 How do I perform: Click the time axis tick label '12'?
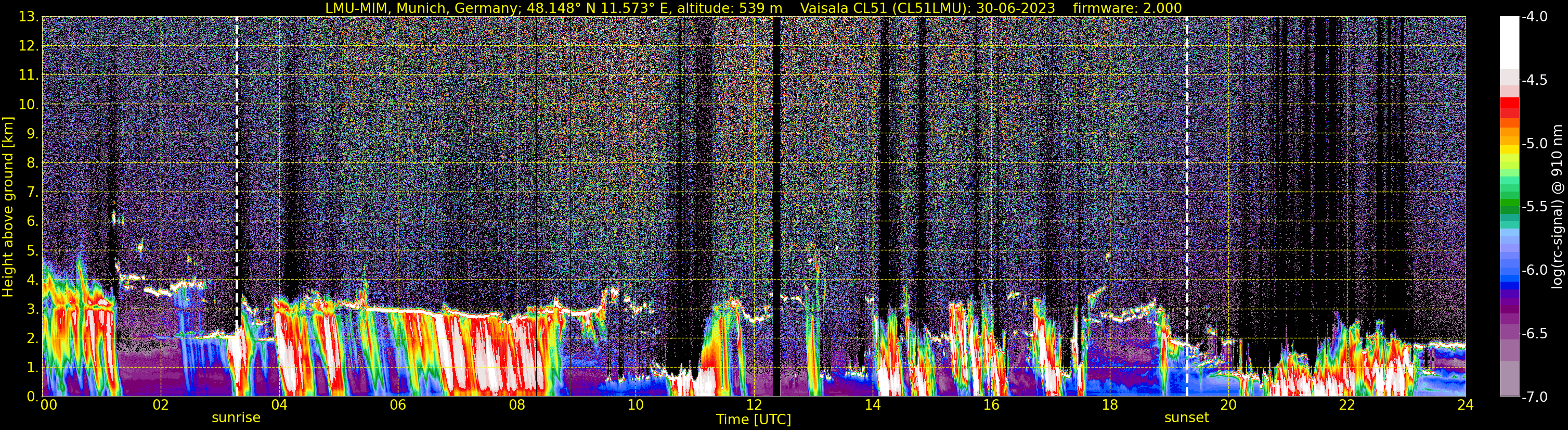tap(754, 405)
